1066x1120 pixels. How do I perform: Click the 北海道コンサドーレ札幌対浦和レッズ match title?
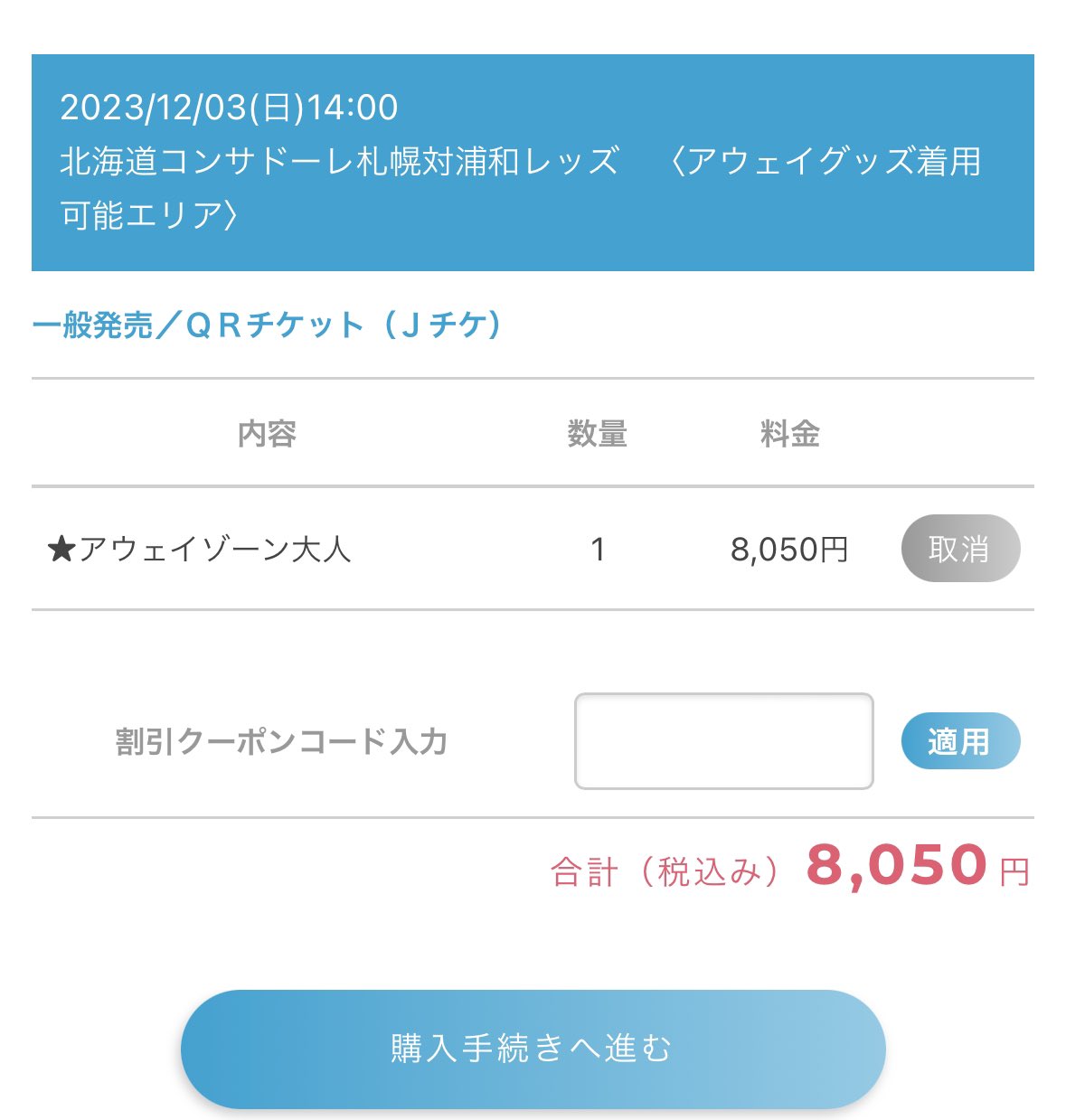point(340,162)
